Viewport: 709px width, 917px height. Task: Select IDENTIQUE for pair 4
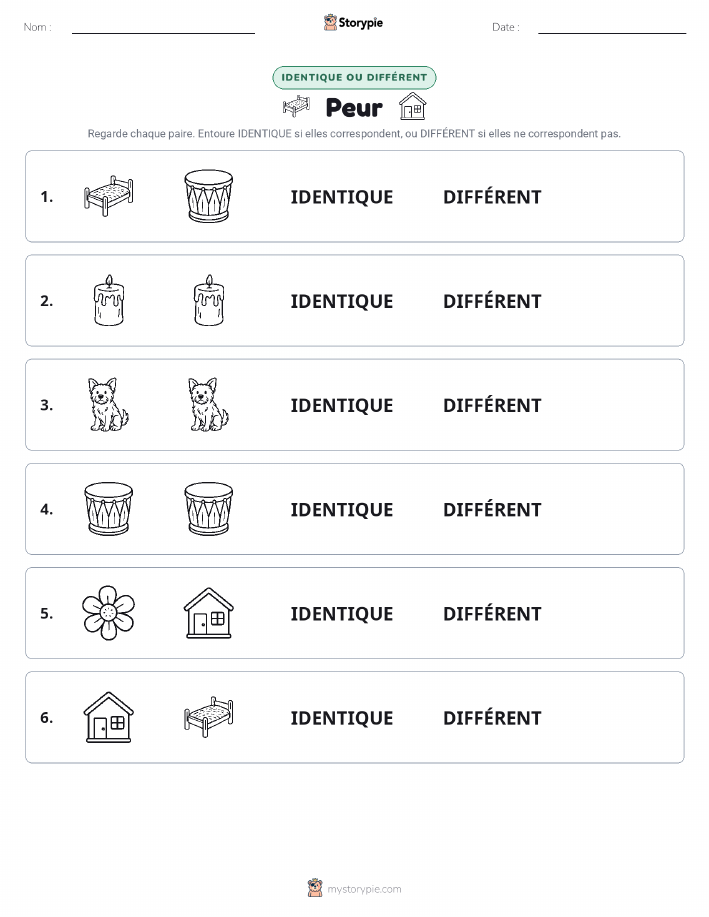pos(342,509)
